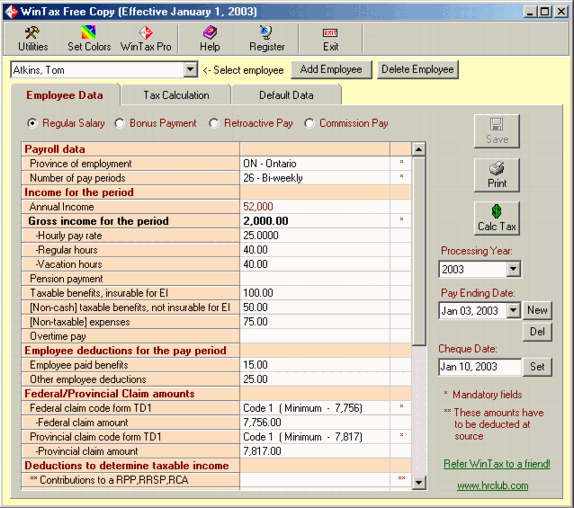Click Set cheque date button
Viewport: 574px width, 508px height.
coord(537,367)
